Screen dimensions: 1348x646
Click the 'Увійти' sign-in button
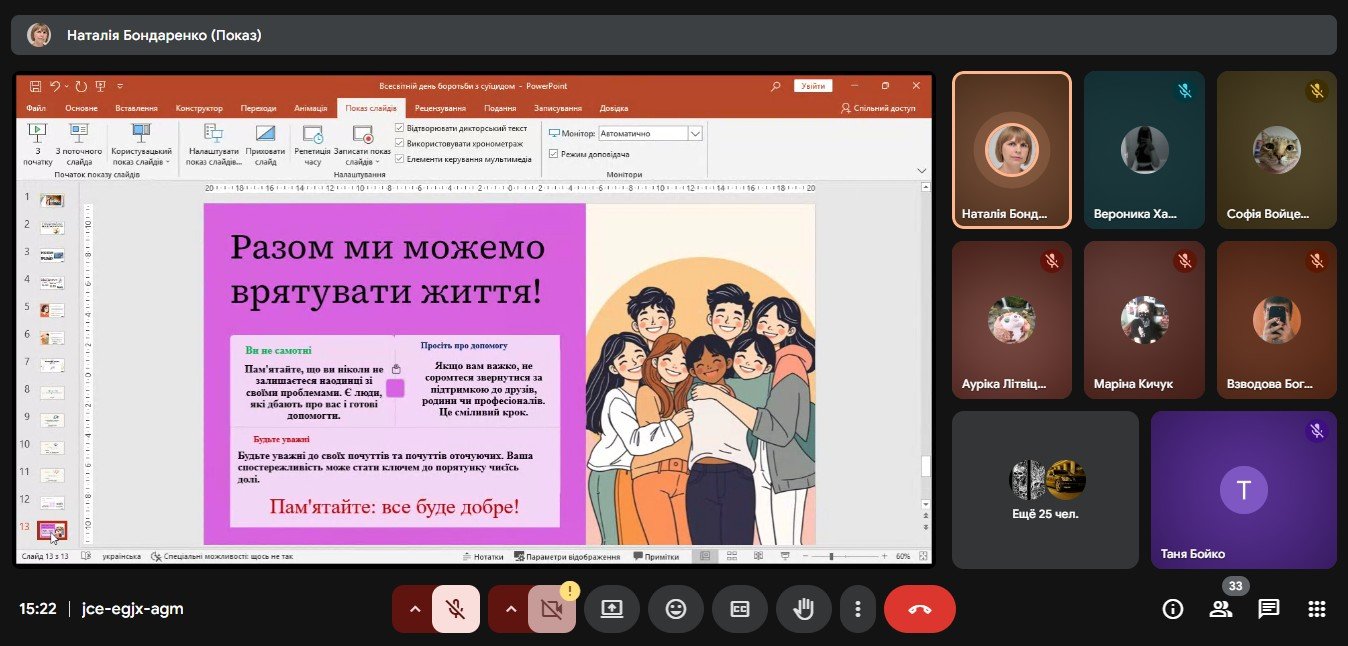coord(813,86)
